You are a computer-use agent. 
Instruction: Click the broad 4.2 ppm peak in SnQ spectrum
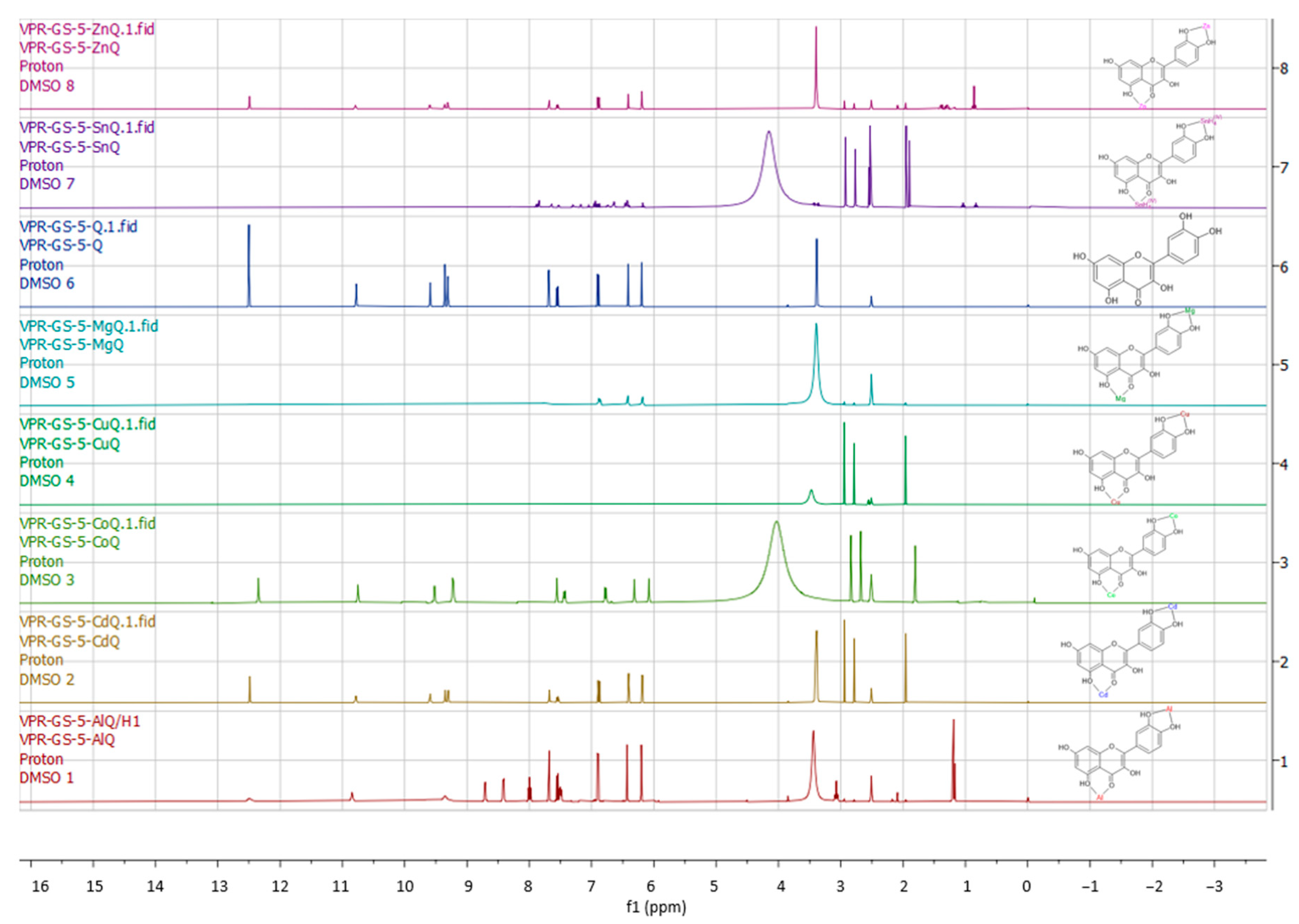(x=769, y=168)
